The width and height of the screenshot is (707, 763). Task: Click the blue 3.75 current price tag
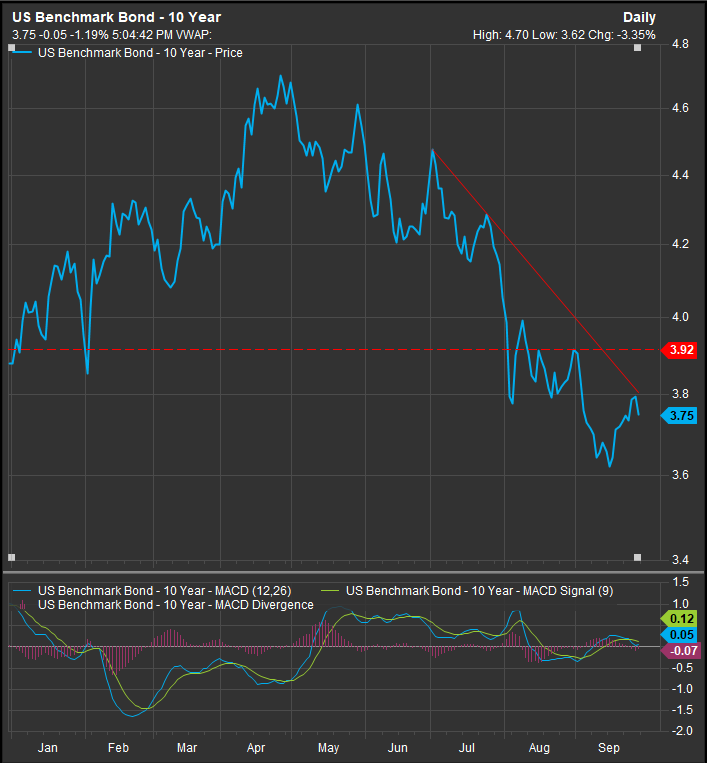(680, 416)
